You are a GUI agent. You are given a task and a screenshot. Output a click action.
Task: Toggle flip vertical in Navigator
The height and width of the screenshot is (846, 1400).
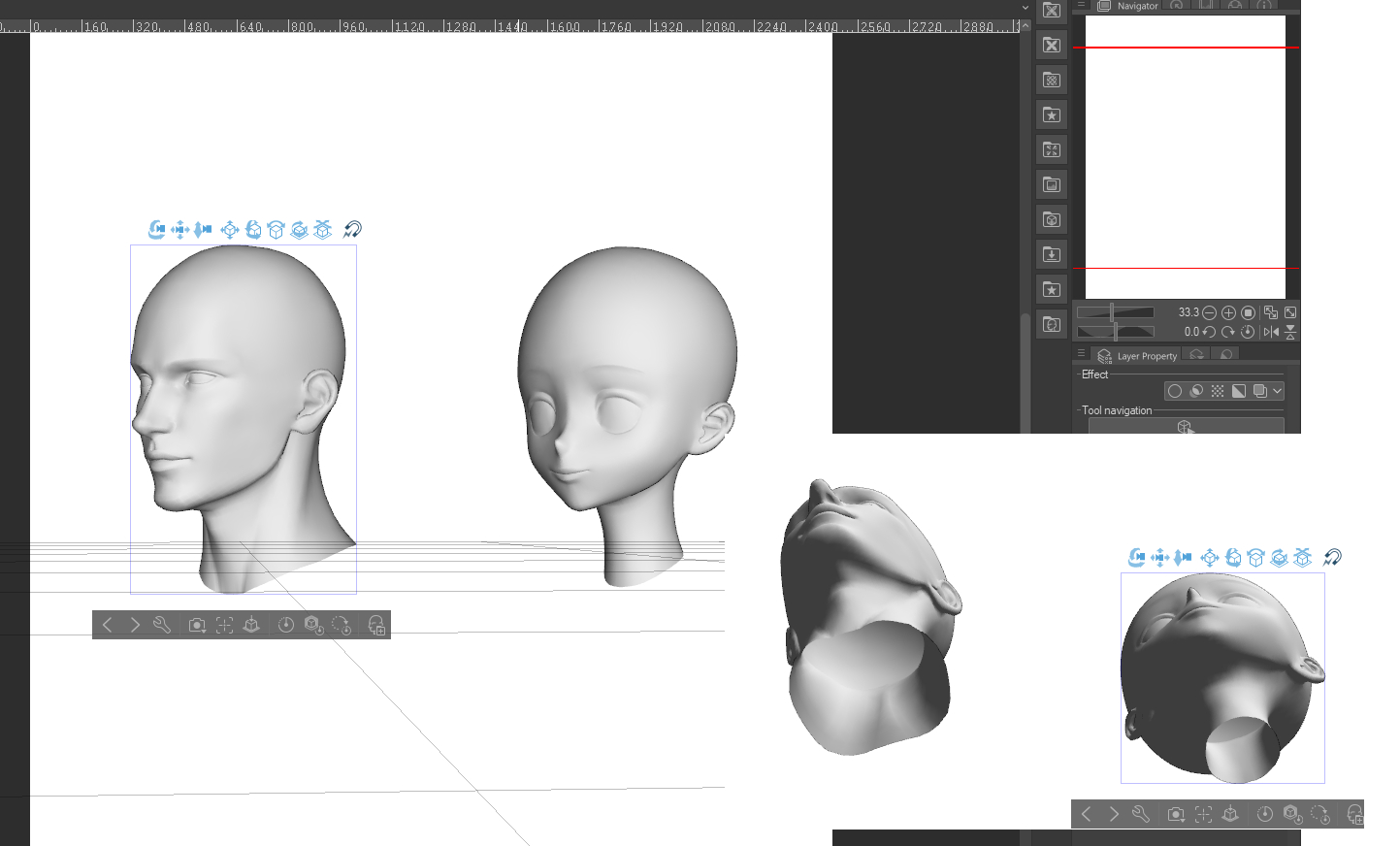[1290, 332]
